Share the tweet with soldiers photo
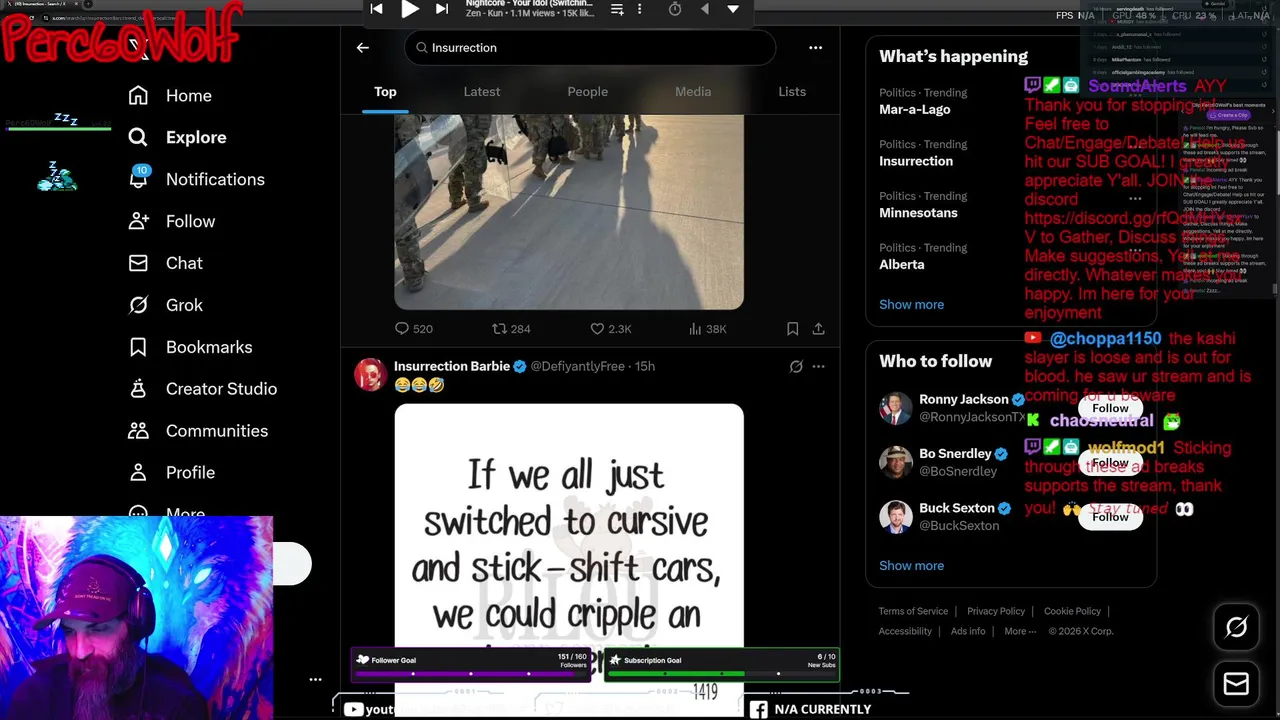Screen dimensions: 1280x720 tap(818, 328)
